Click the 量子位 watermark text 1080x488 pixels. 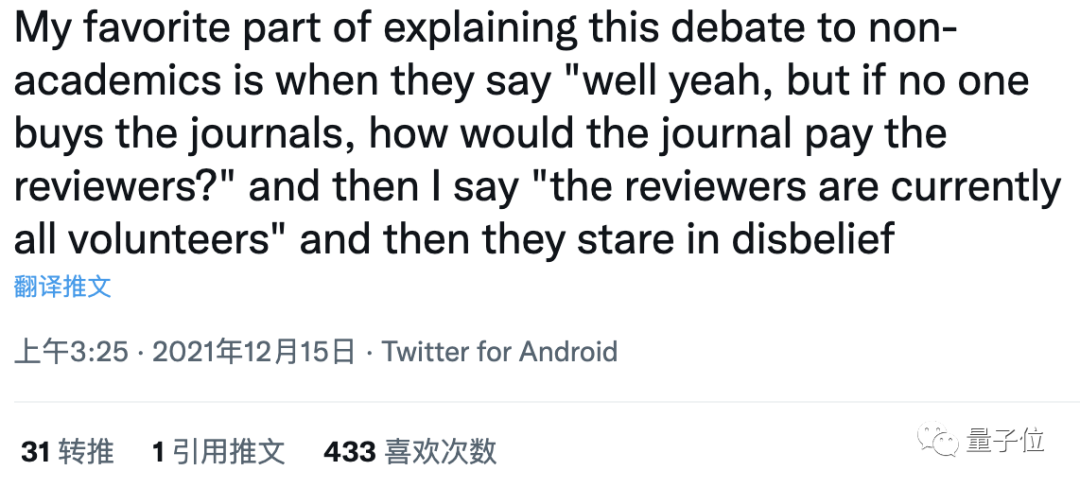pyautogui.click(x=1005, y=440)
